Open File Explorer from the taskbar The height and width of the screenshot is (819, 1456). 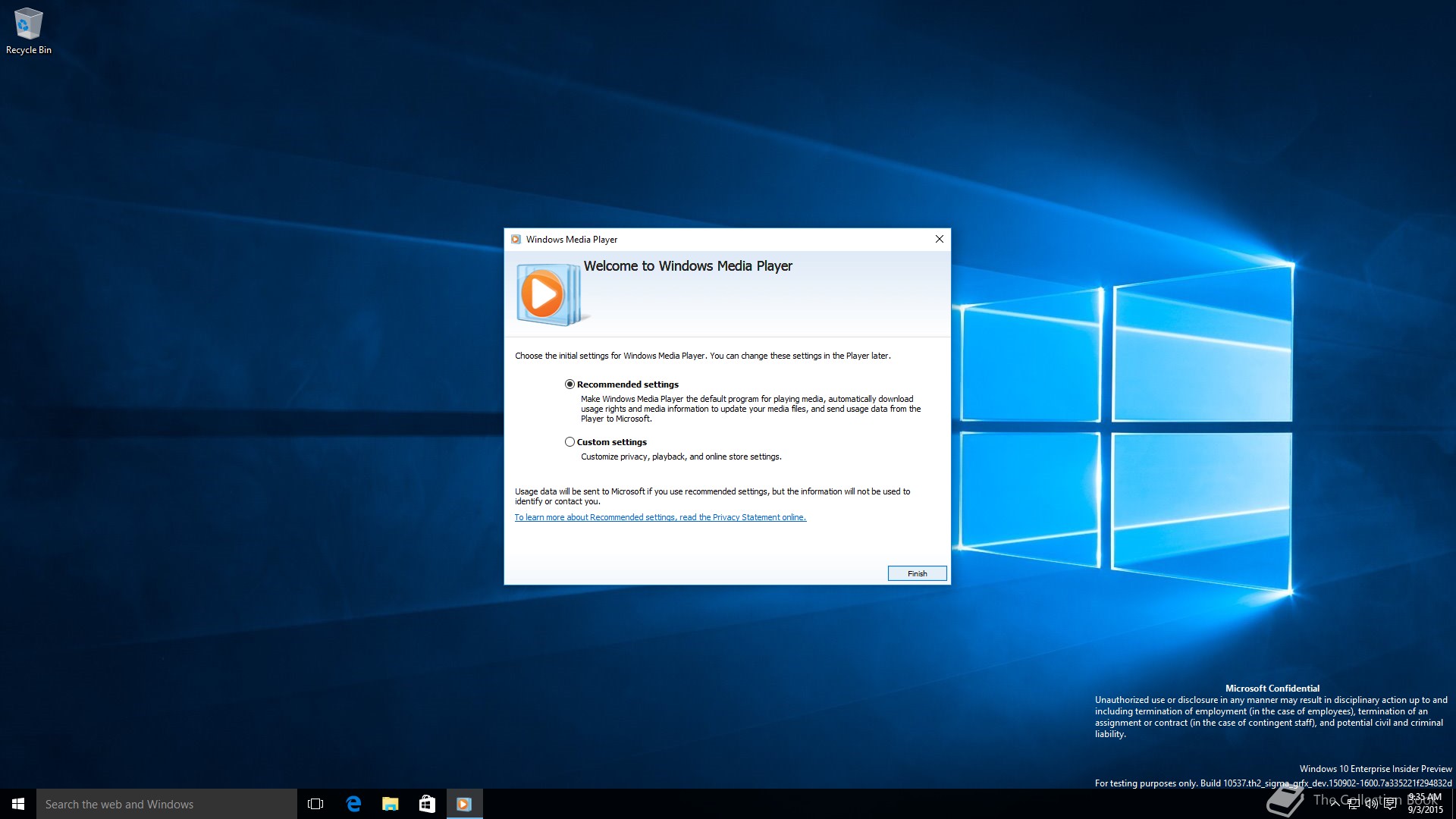point(390,804)
